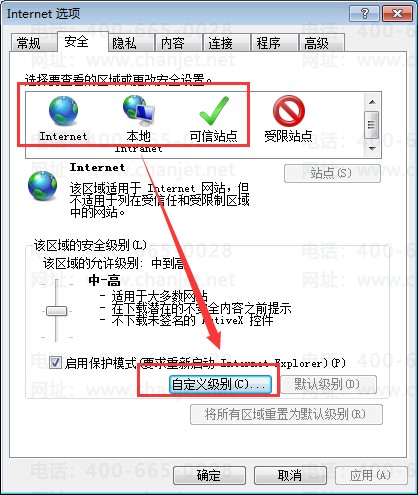The image size is (418, 495).
Task: Open the 程序 tab
Action: coord(268,43)
